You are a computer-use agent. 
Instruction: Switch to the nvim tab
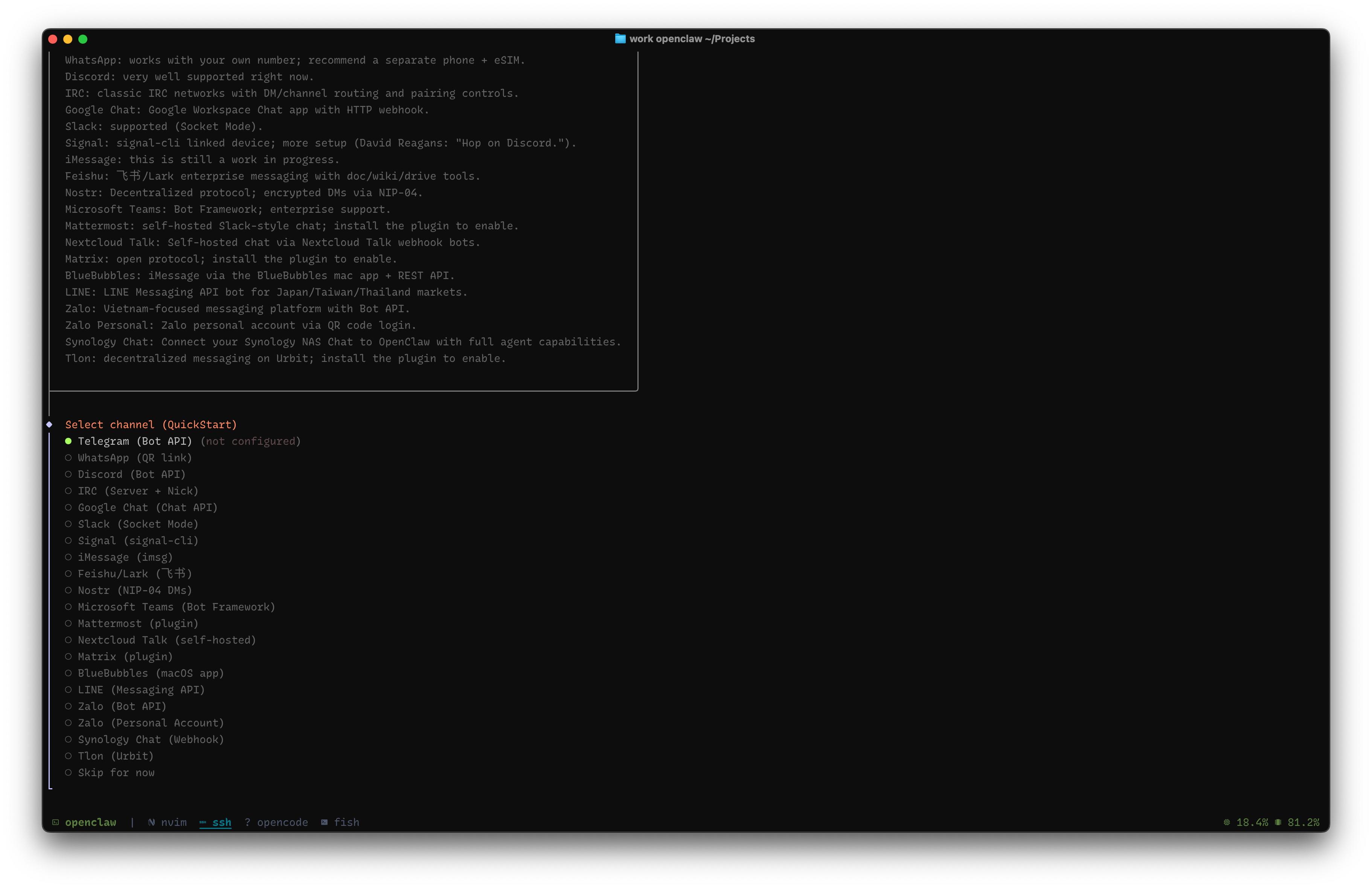click(x=174, y=822)
